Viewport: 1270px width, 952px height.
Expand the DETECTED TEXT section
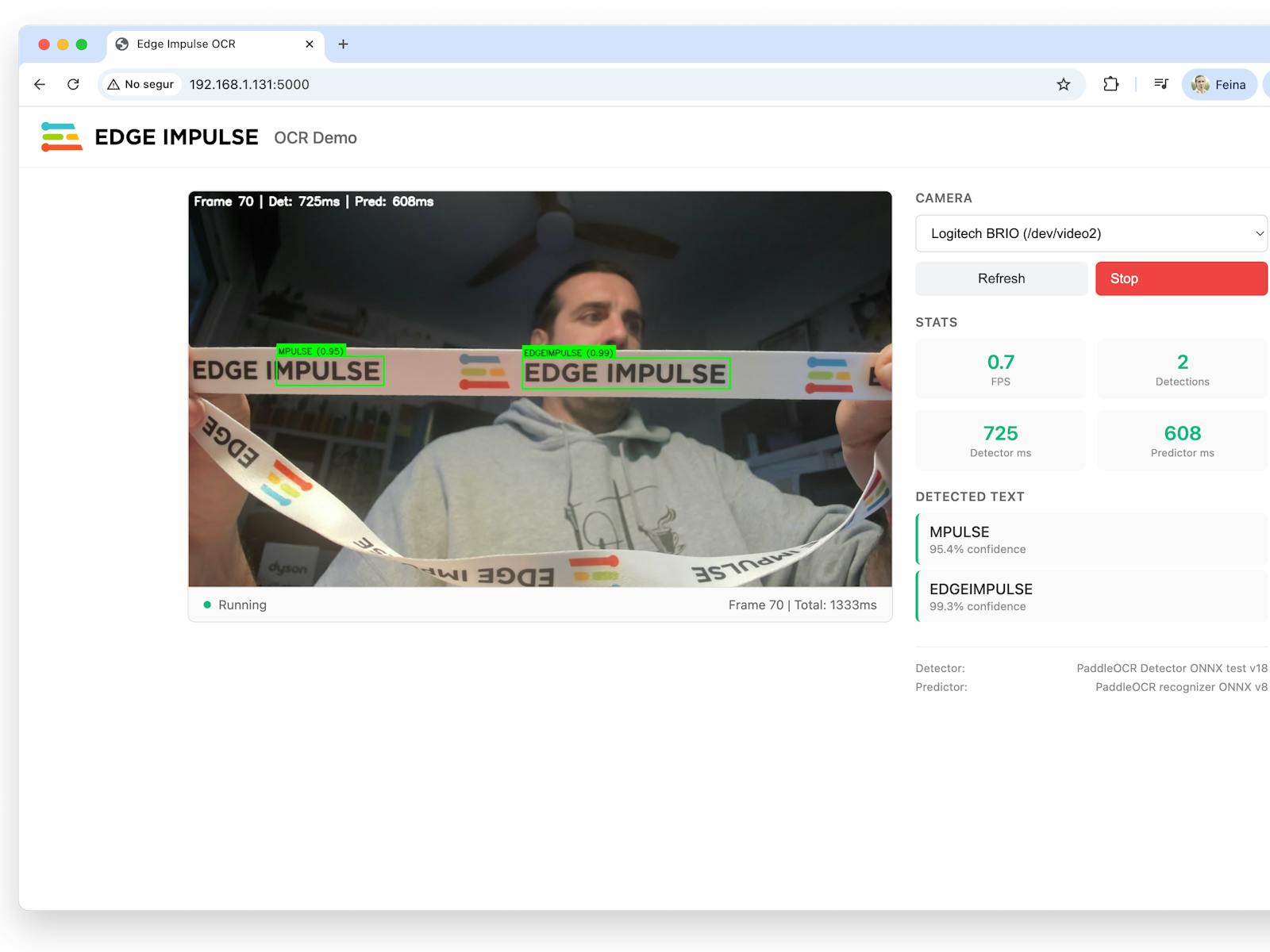point(970,496)
